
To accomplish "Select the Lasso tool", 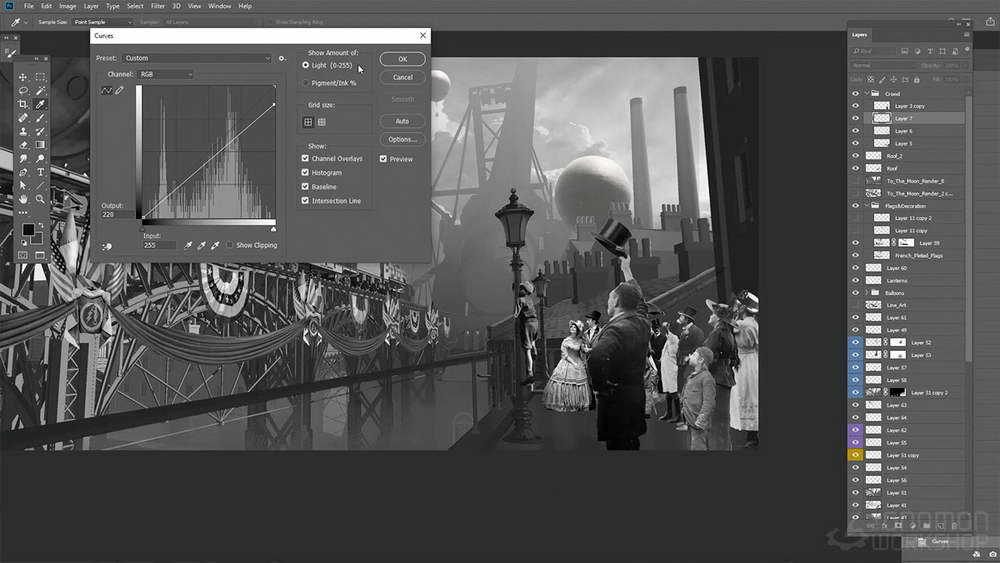I will (x=23, y=91).
